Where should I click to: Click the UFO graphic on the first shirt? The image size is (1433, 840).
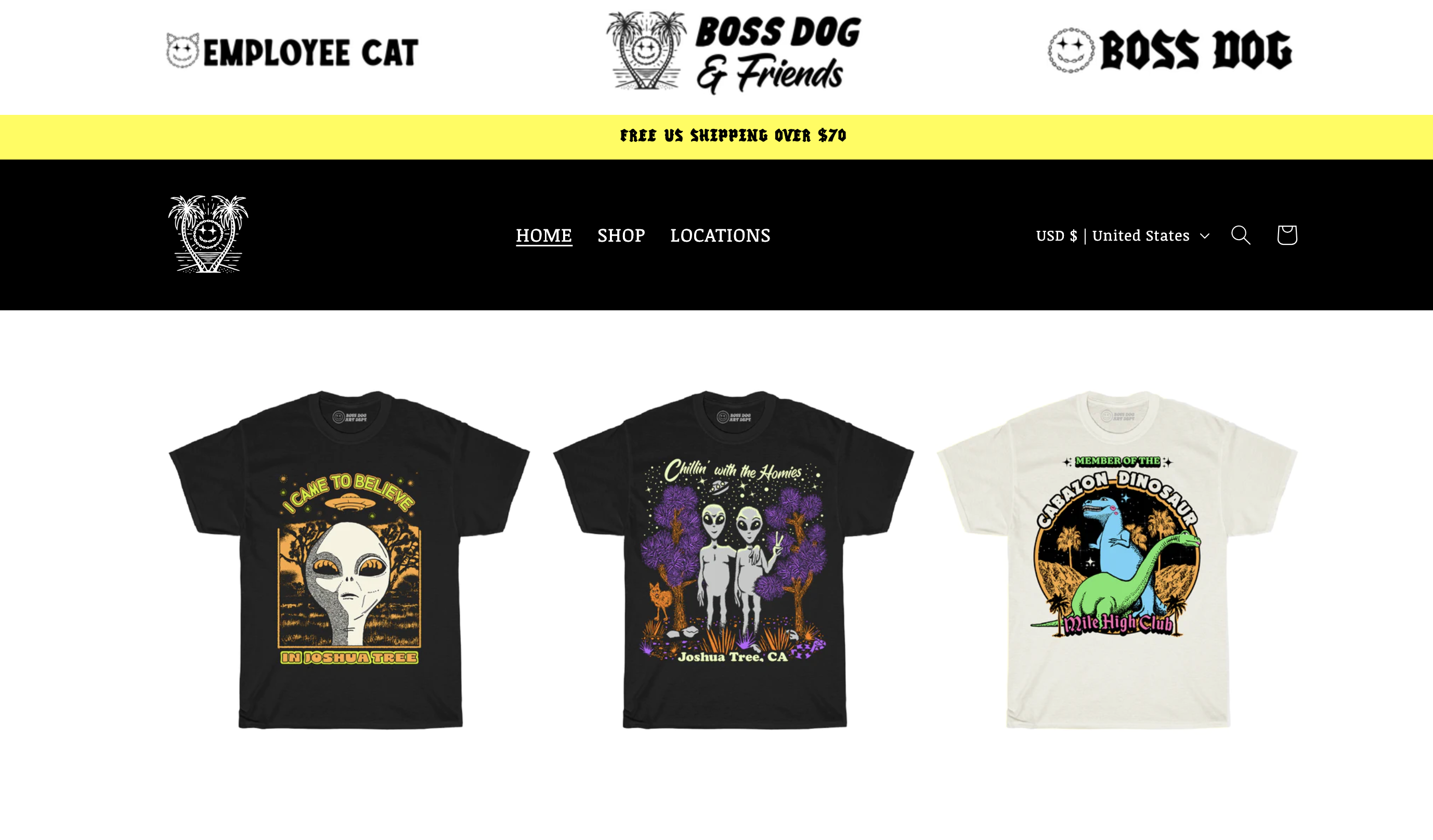[349, 503]
